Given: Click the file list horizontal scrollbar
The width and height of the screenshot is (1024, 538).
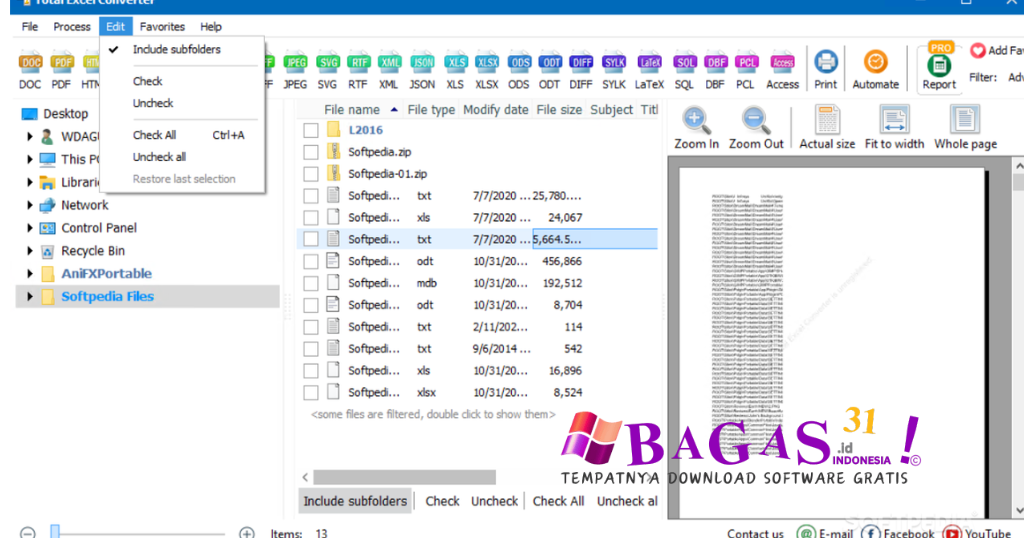Looking at the screenshot, I should pos(404,477).
